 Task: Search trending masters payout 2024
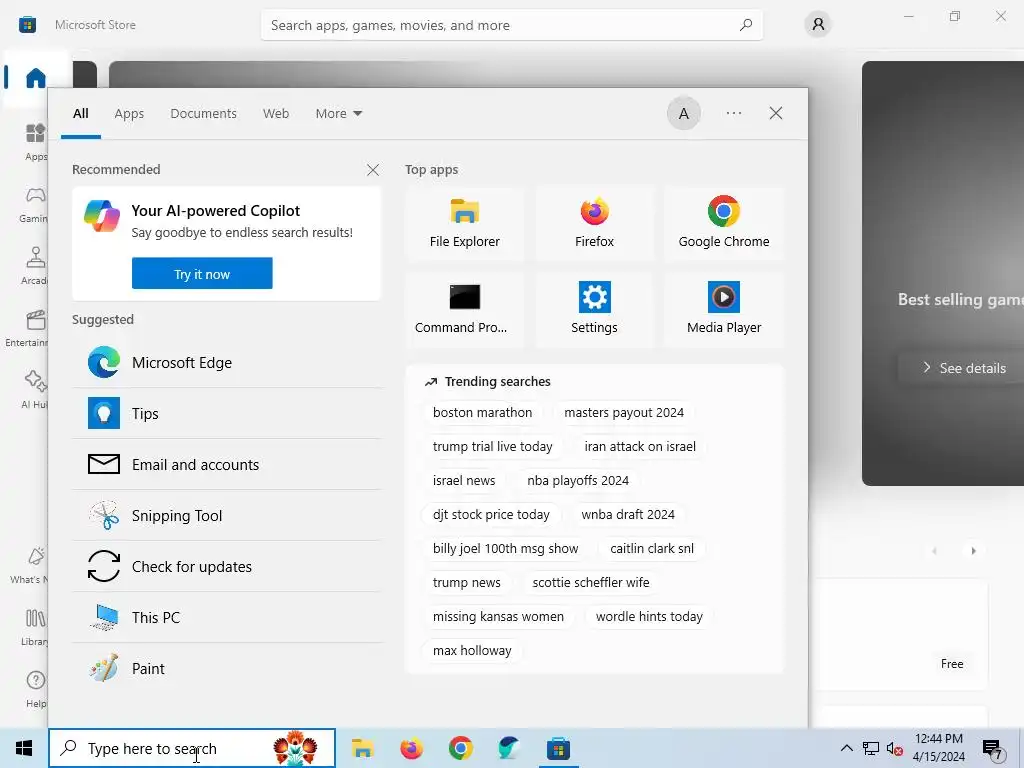pyautogui.click(x=624, y=413)
